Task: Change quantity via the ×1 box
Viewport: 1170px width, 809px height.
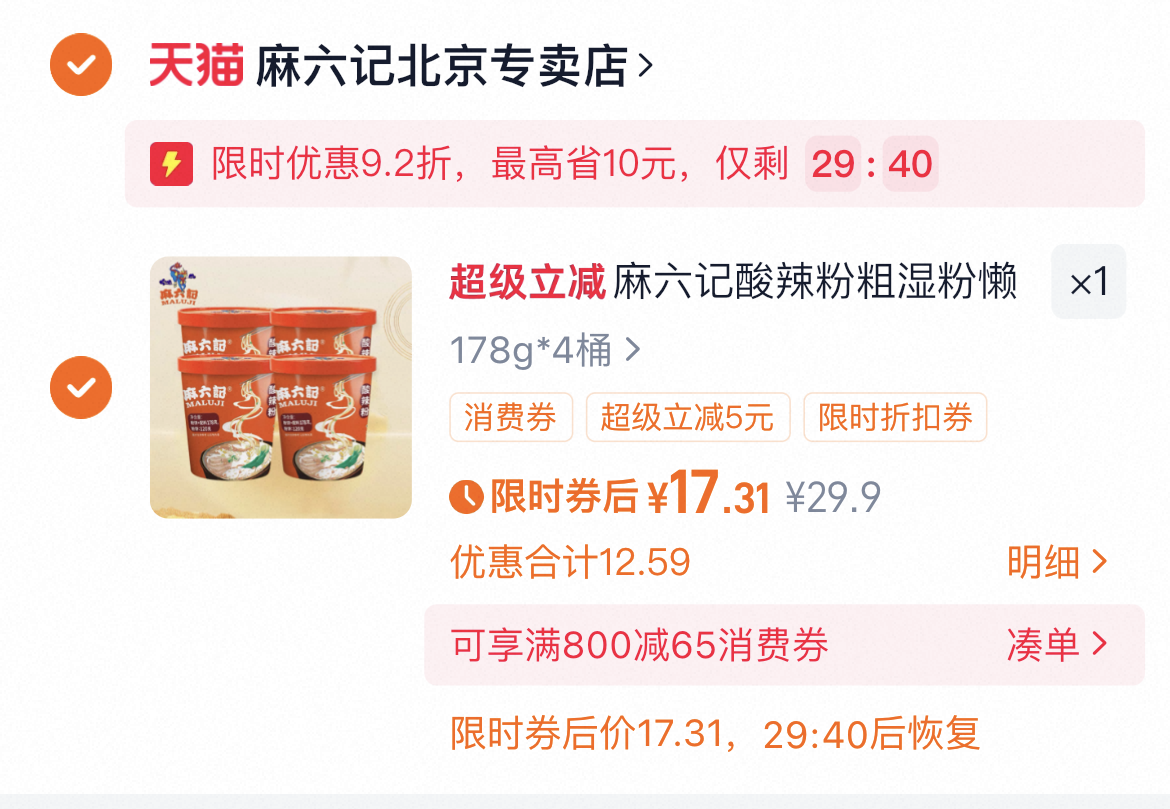Action: (1089, 282)
